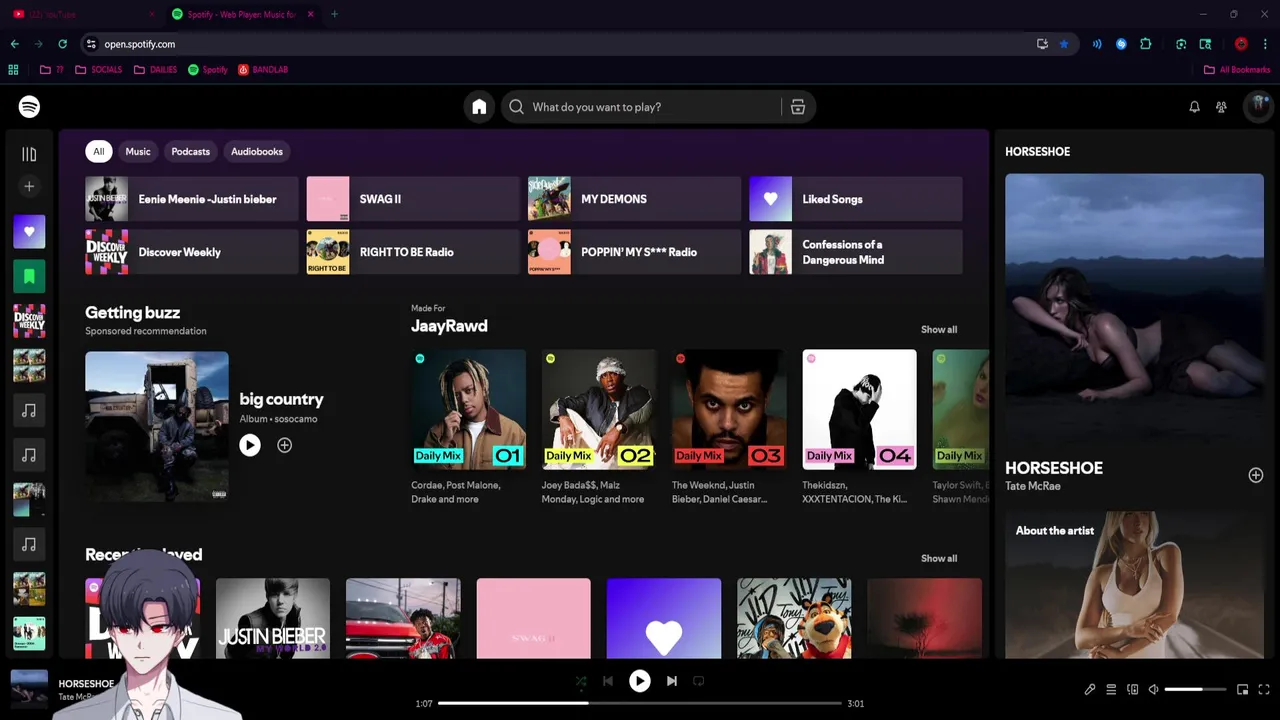Open the Shazam extension icon
Viewport: 1280px width, 720px height.
[1121, 44]
